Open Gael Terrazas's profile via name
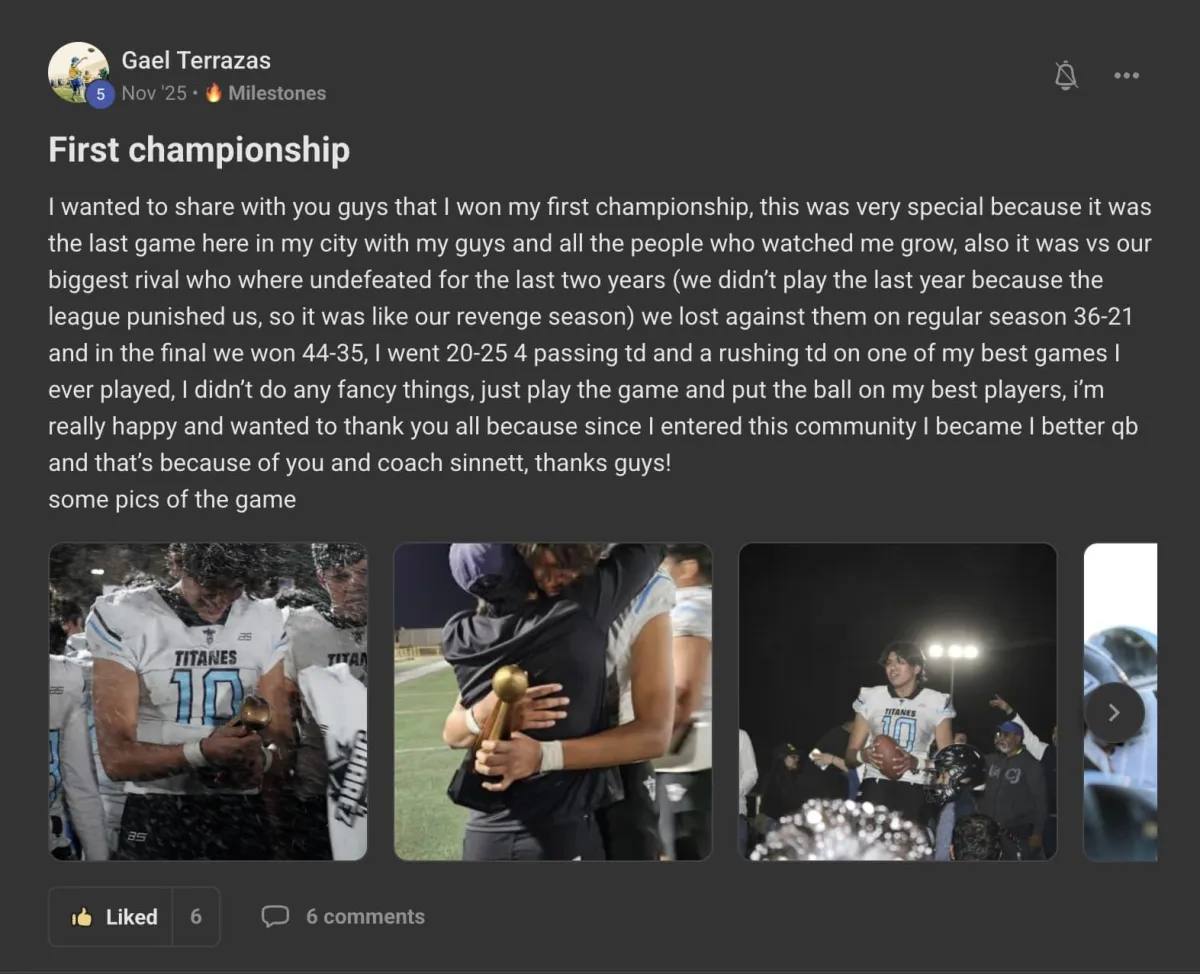The height and width of the screenshot is (974, 1200). click(x=196, y=60)
